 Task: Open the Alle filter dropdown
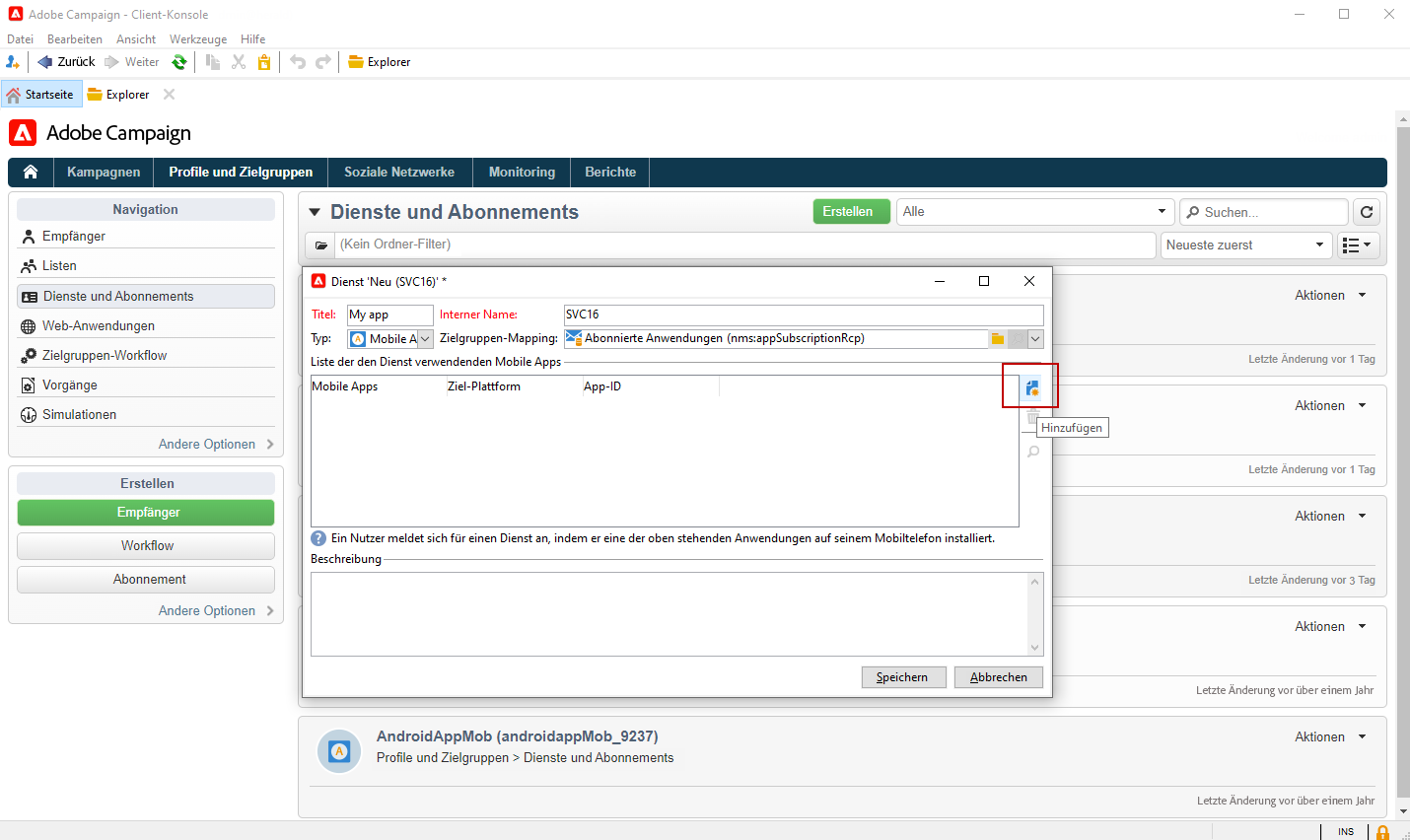point(1035,212)
